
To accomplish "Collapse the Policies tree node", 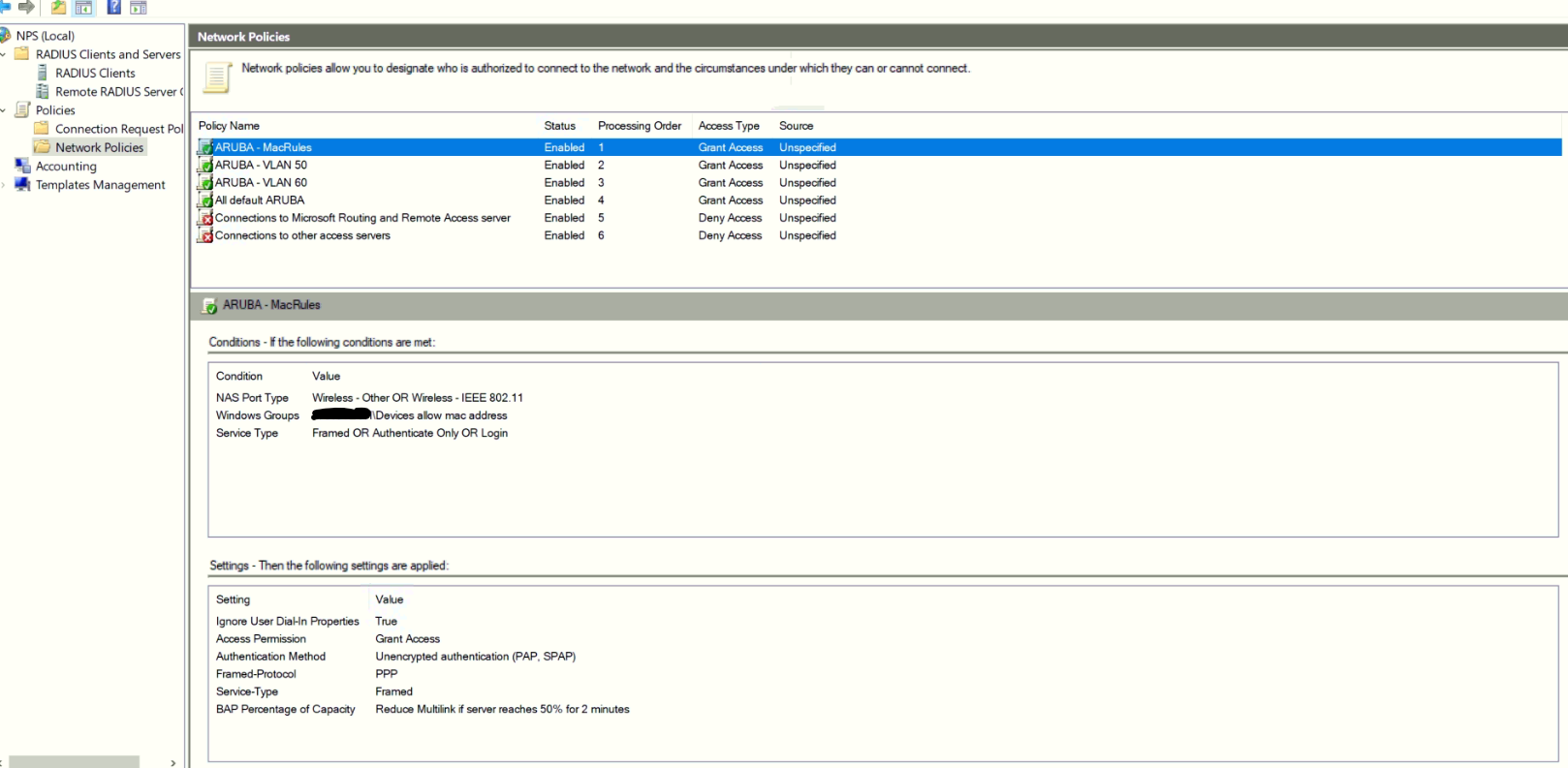I will pyautogui.click(x=3, y=110).
